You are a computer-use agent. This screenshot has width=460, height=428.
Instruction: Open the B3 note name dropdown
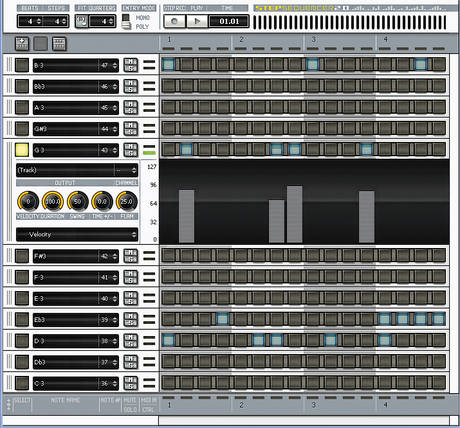(x=65, y=65)
